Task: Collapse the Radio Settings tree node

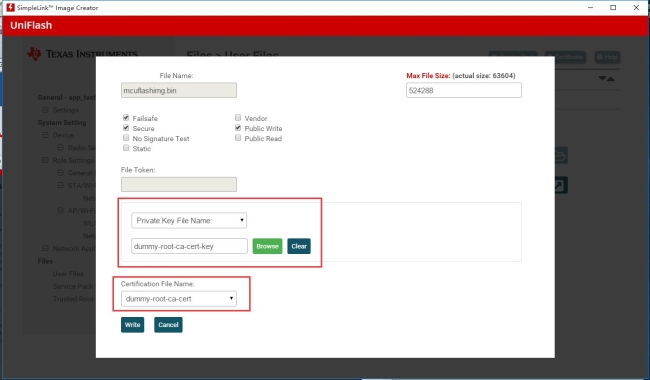Action: (x=61, y=148)
